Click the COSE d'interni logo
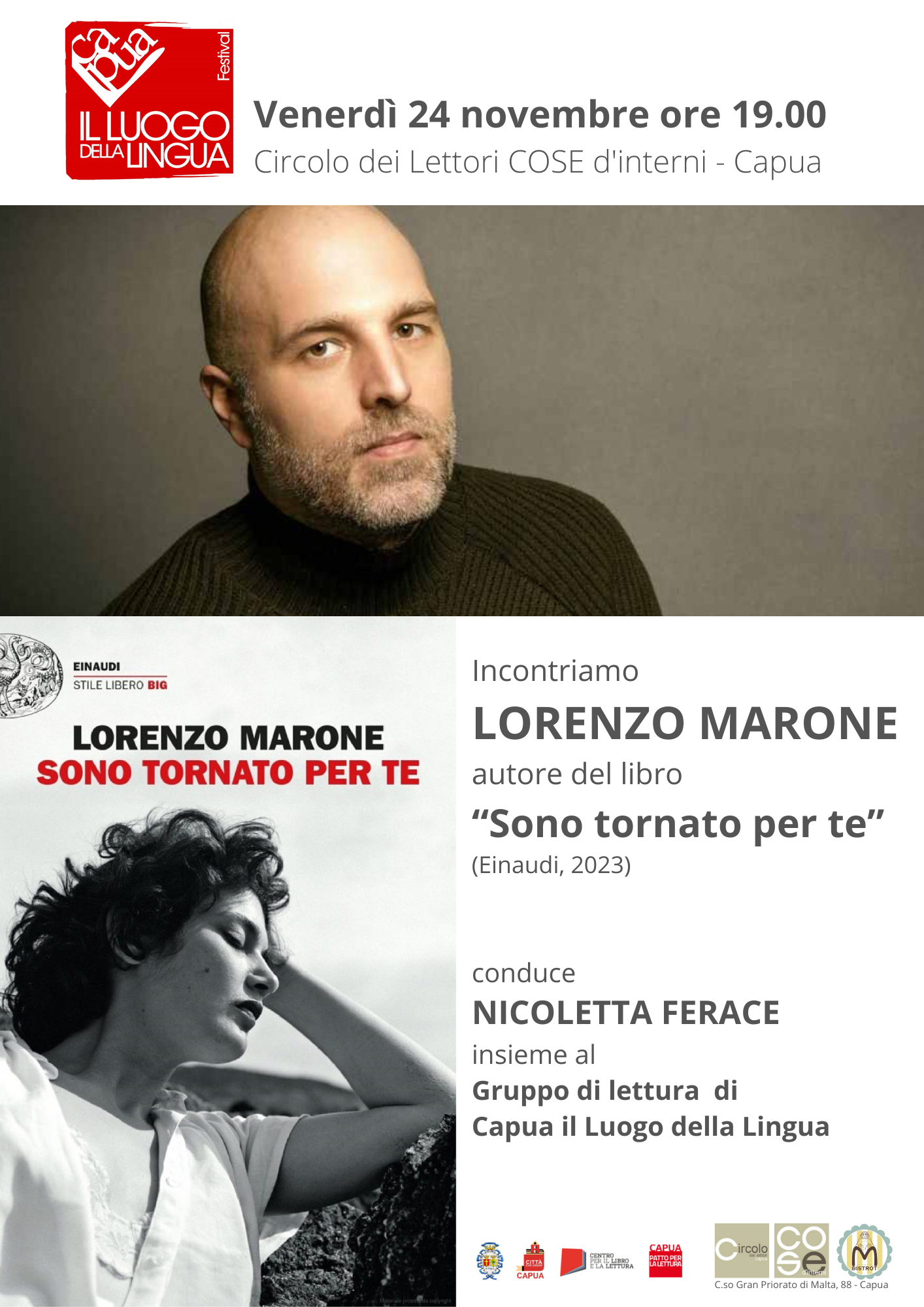 (x=802, y=1250)
